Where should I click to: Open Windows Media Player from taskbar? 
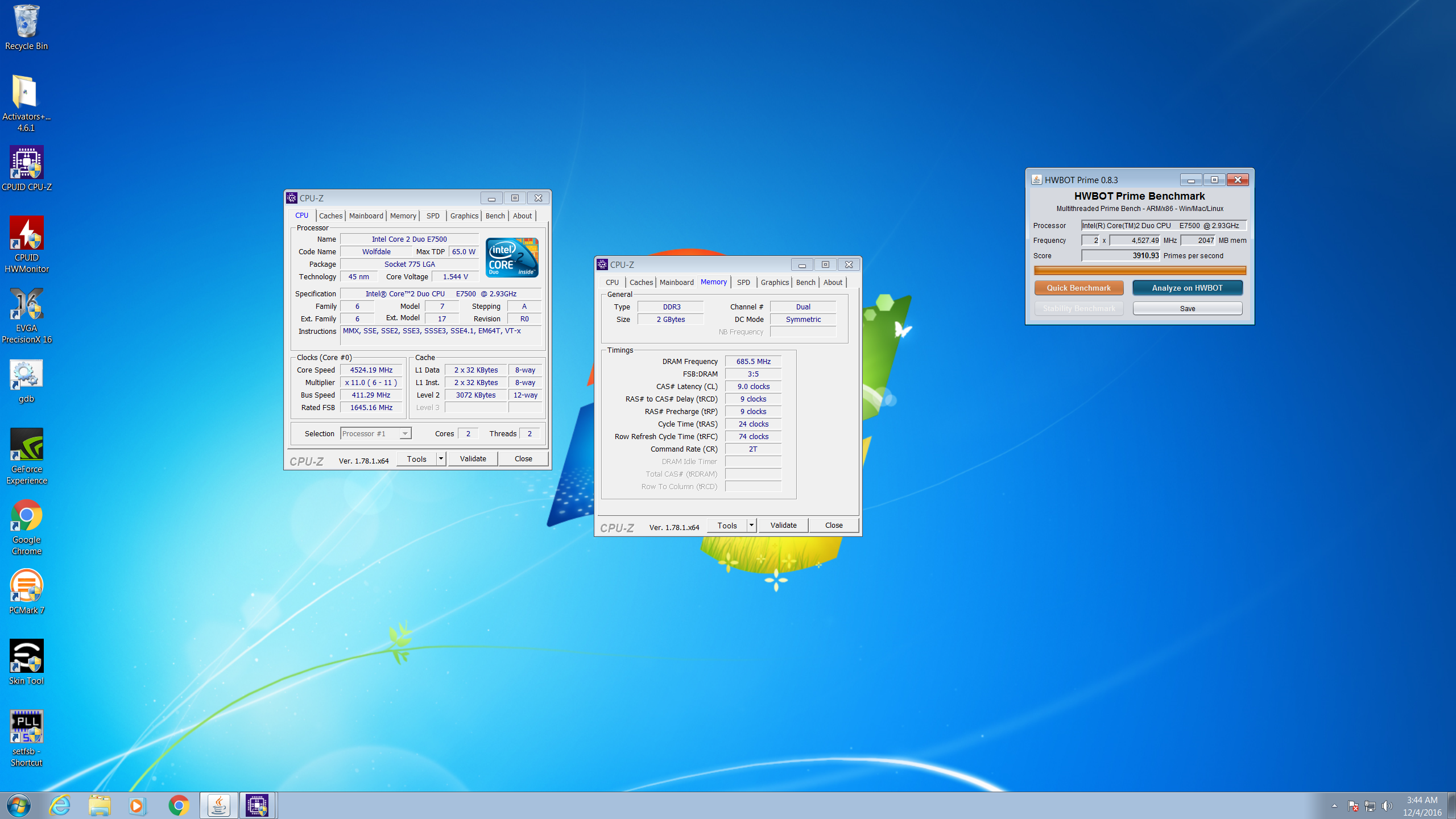click(x=137, y=805)
